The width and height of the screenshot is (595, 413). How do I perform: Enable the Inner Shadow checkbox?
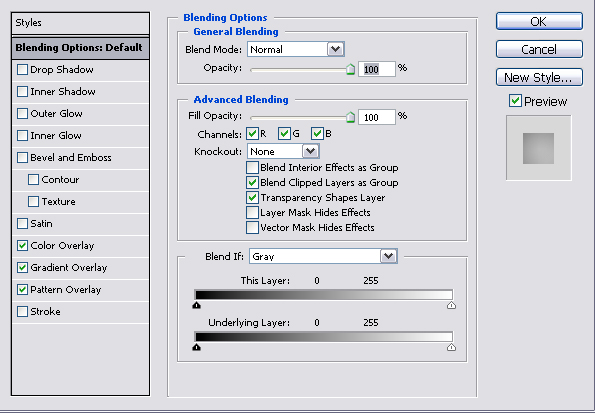coord(22,91)
